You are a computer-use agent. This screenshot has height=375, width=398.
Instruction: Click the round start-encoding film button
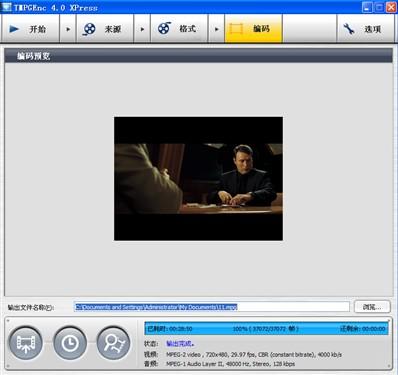click(26, 343)
